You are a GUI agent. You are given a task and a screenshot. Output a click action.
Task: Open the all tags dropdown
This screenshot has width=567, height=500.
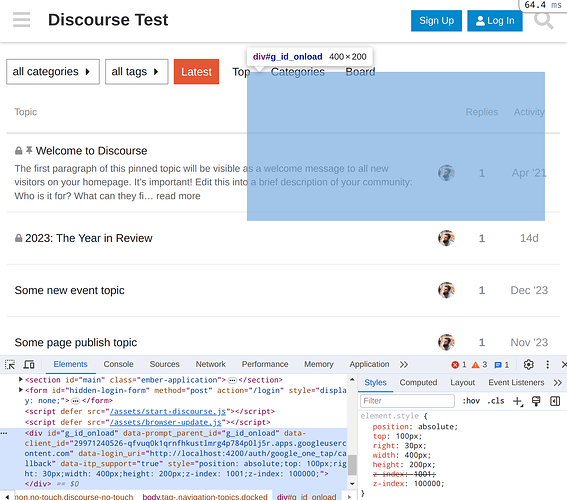point(137,72)
